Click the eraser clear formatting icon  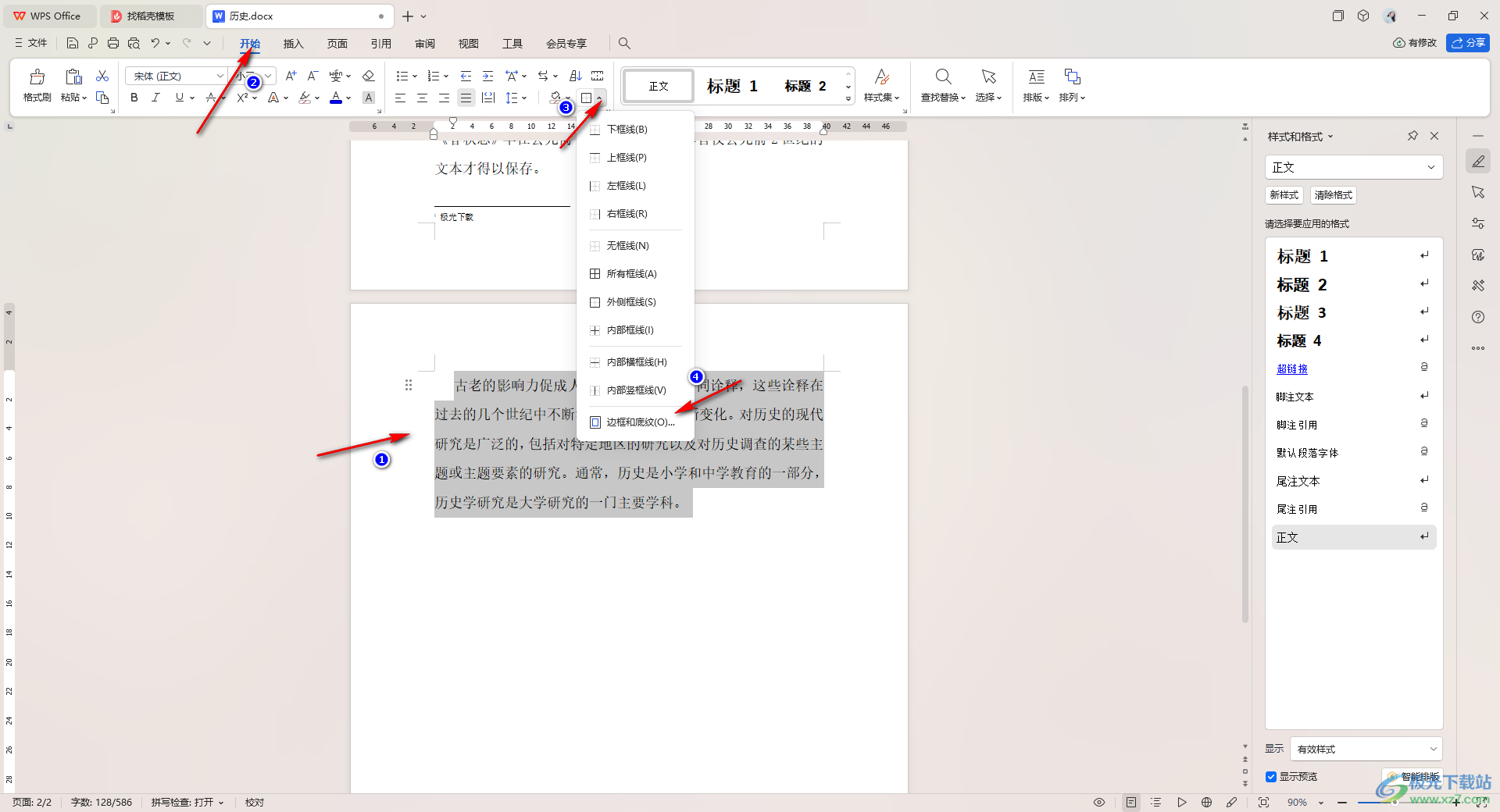(x=369, y=76)
